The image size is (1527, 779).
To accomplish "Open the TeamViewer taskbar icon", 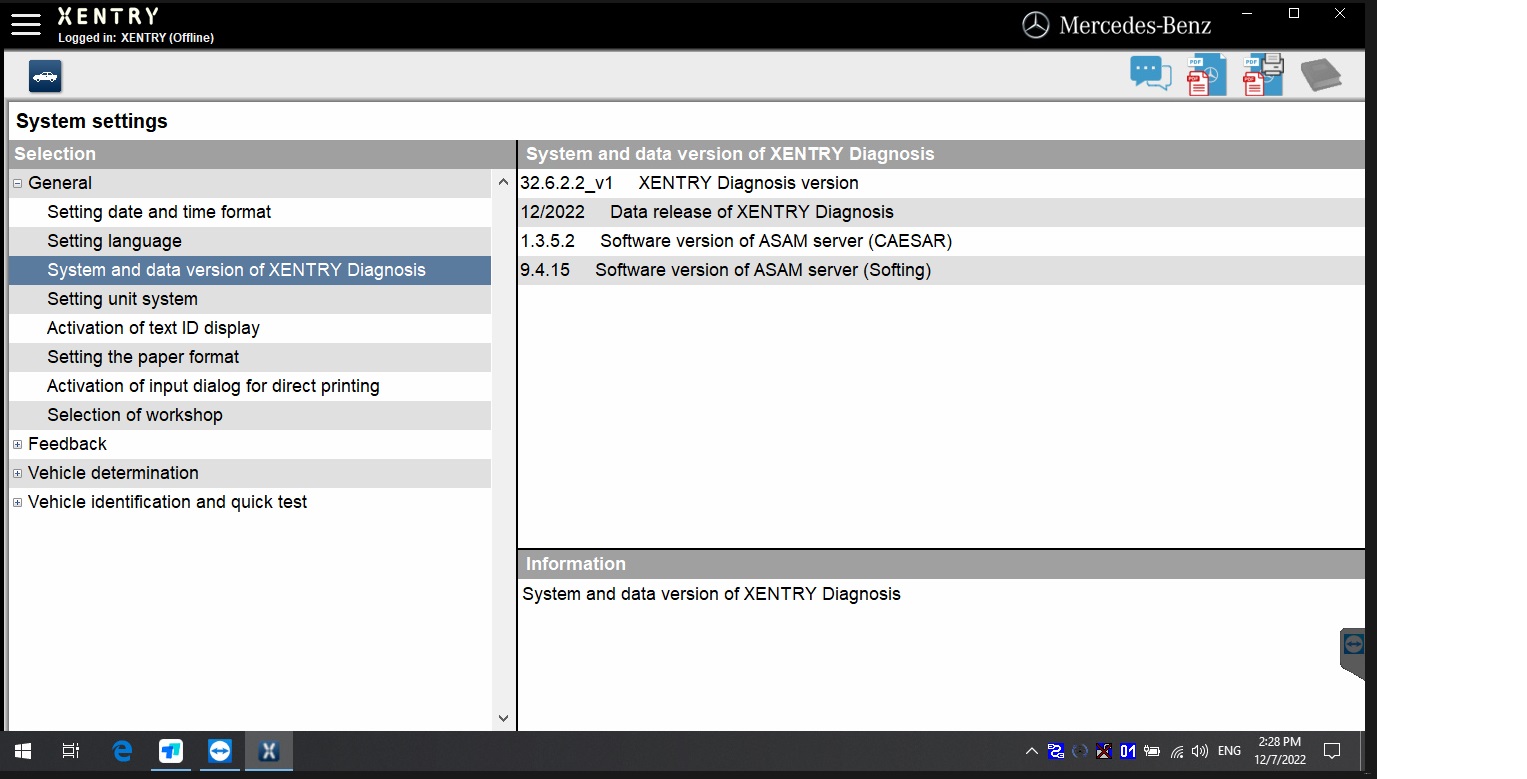I will coord(220,751).
